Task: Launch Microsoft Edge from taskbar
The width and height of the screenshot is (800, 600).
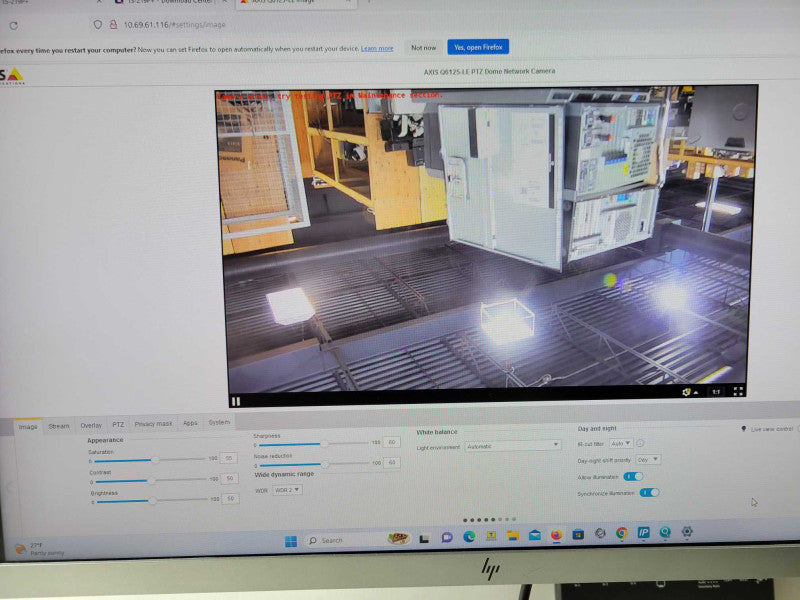Action: 469,536
